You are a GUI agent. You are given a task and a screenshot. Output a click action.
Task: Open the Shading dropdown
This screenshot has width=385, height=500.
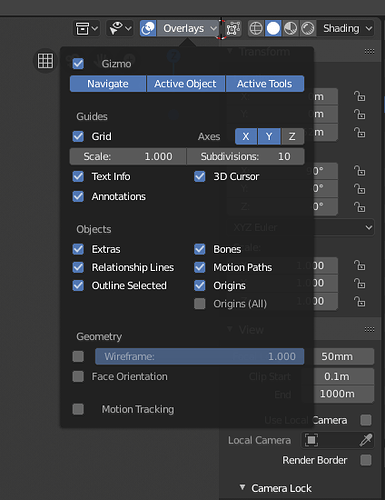click(345, 28)
